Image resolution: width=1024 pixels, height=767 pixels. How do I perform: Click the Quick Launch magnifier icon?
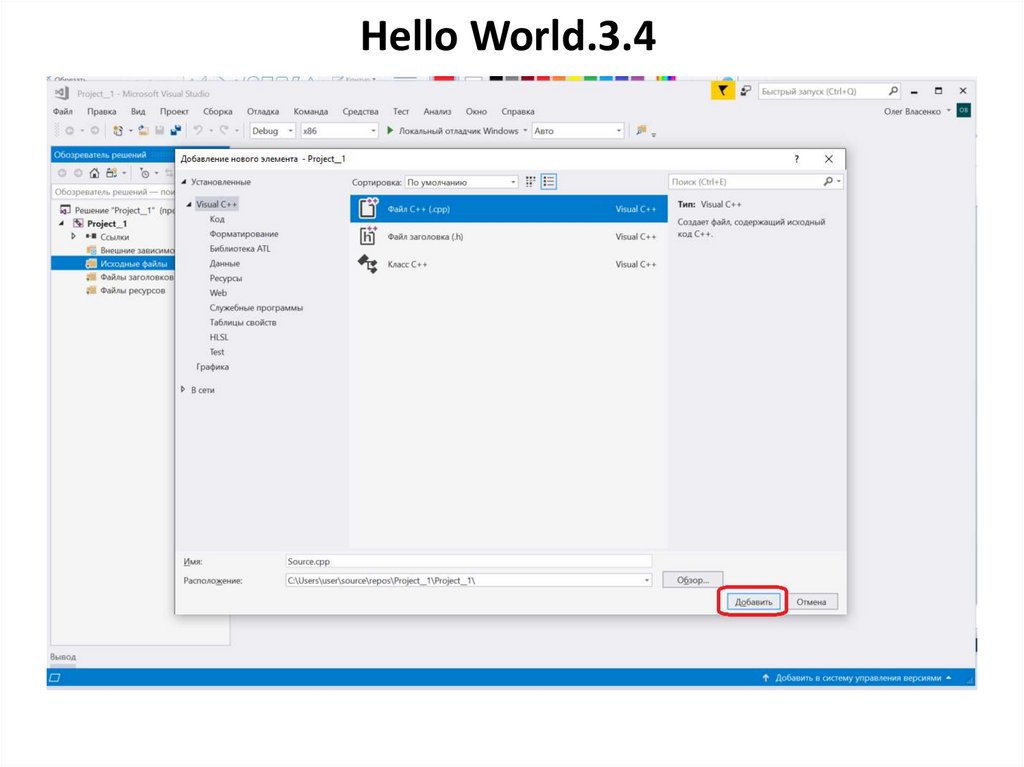tap(893, 91)
